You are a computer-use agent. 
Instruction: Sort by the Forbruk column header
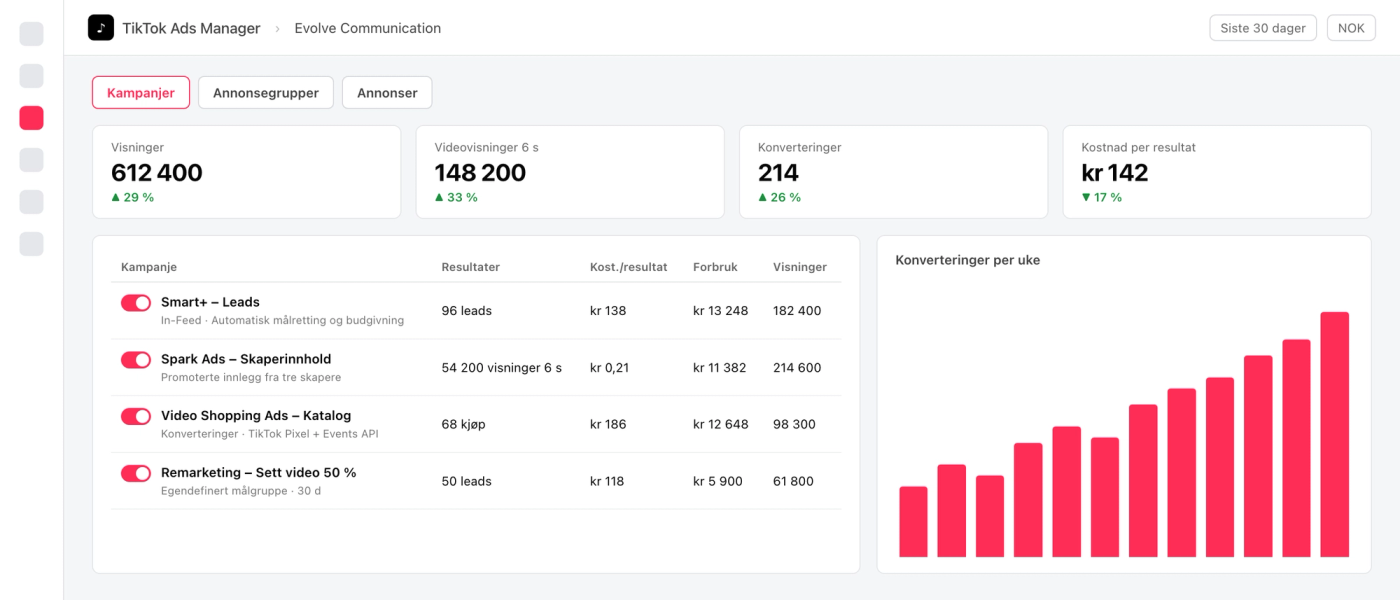[717, 267]
